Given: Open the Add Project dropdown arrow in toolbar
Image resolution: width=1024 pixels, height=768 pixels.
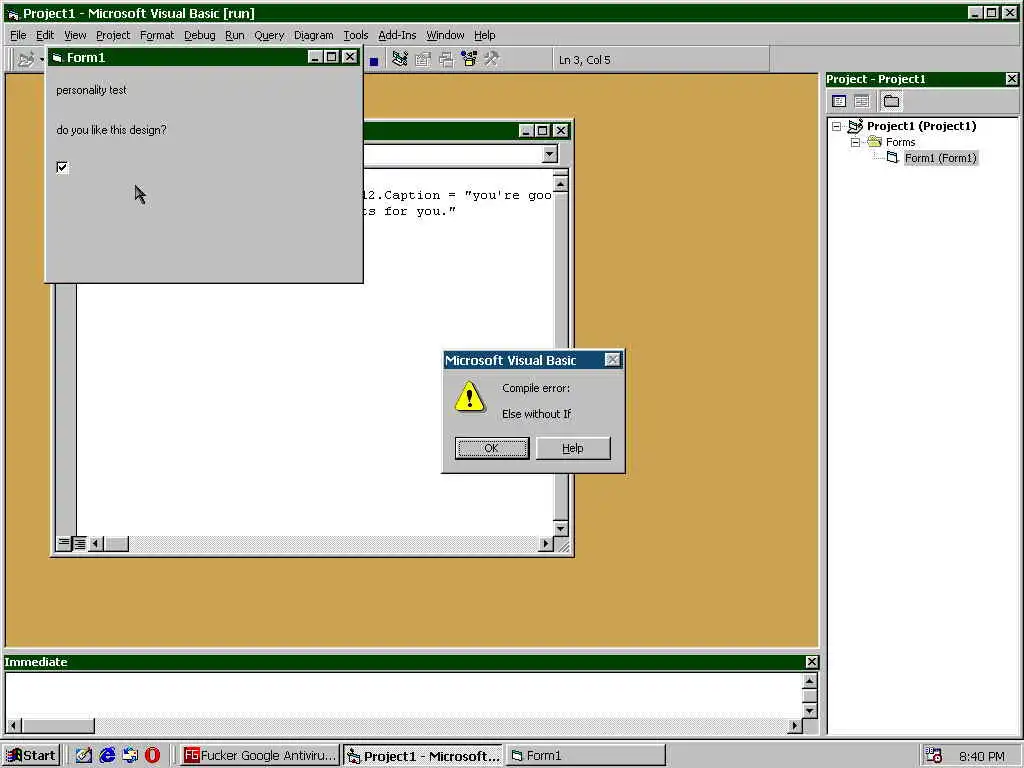Looking at the screenshot, I should pos(41,59).
